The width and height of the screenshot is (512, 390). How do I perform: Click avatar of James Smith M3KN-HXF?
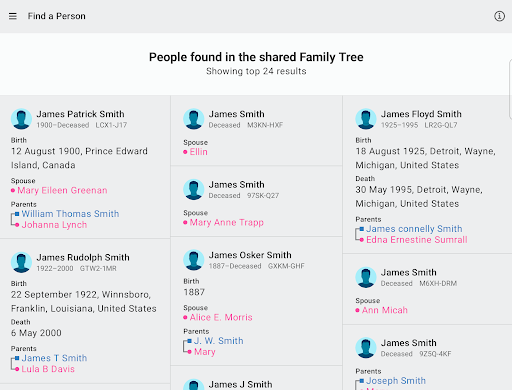tap(194, 119)
